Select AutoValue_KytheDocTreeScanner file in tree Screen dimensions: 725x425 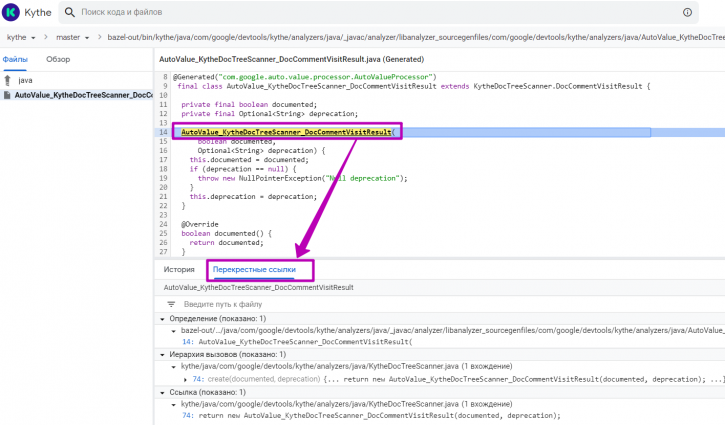coord(76,95)
